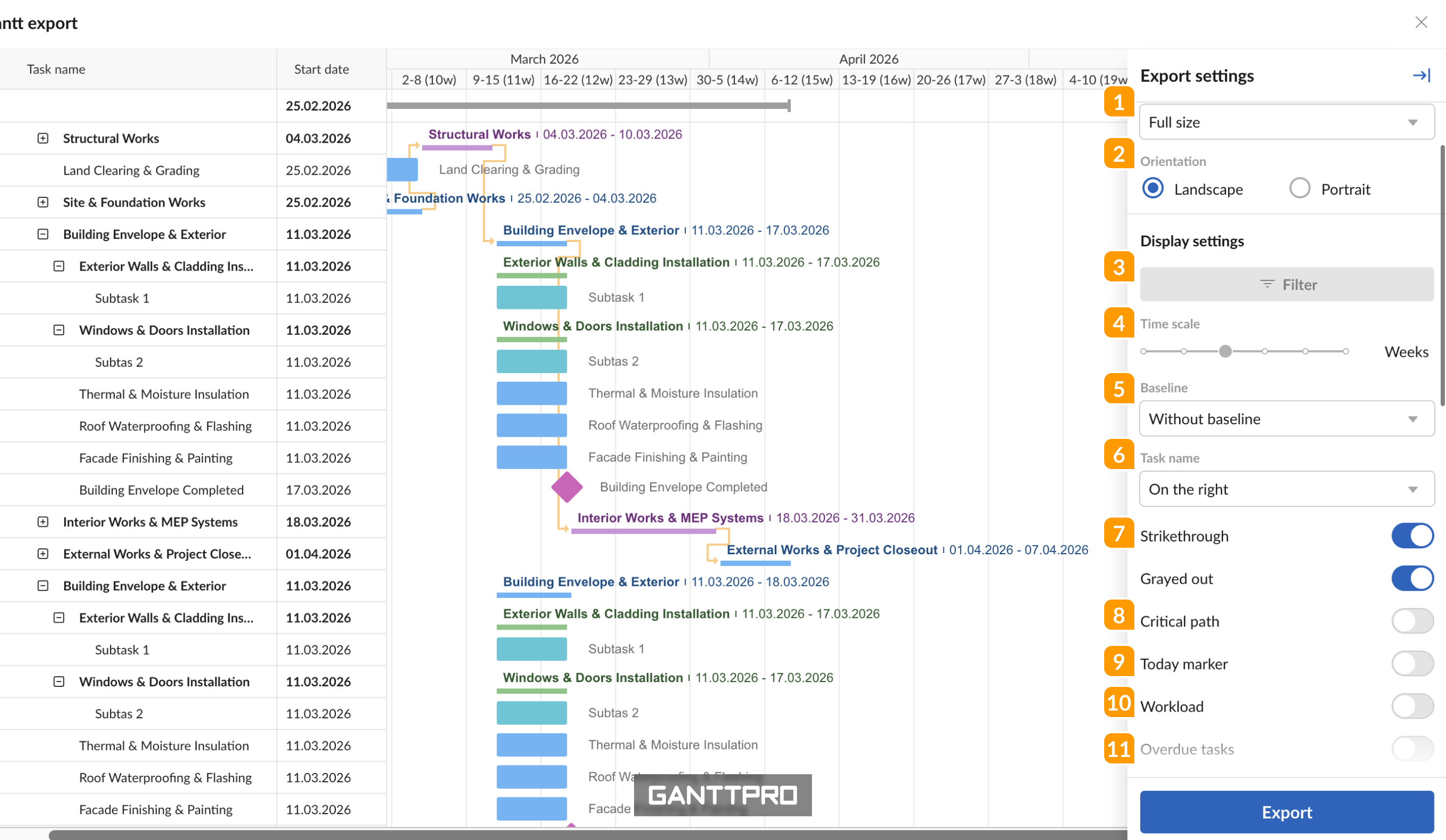This screenshot has width=1446, height=840.
Task: Open the Task name position dropdown
Action: coord(1286,489)
